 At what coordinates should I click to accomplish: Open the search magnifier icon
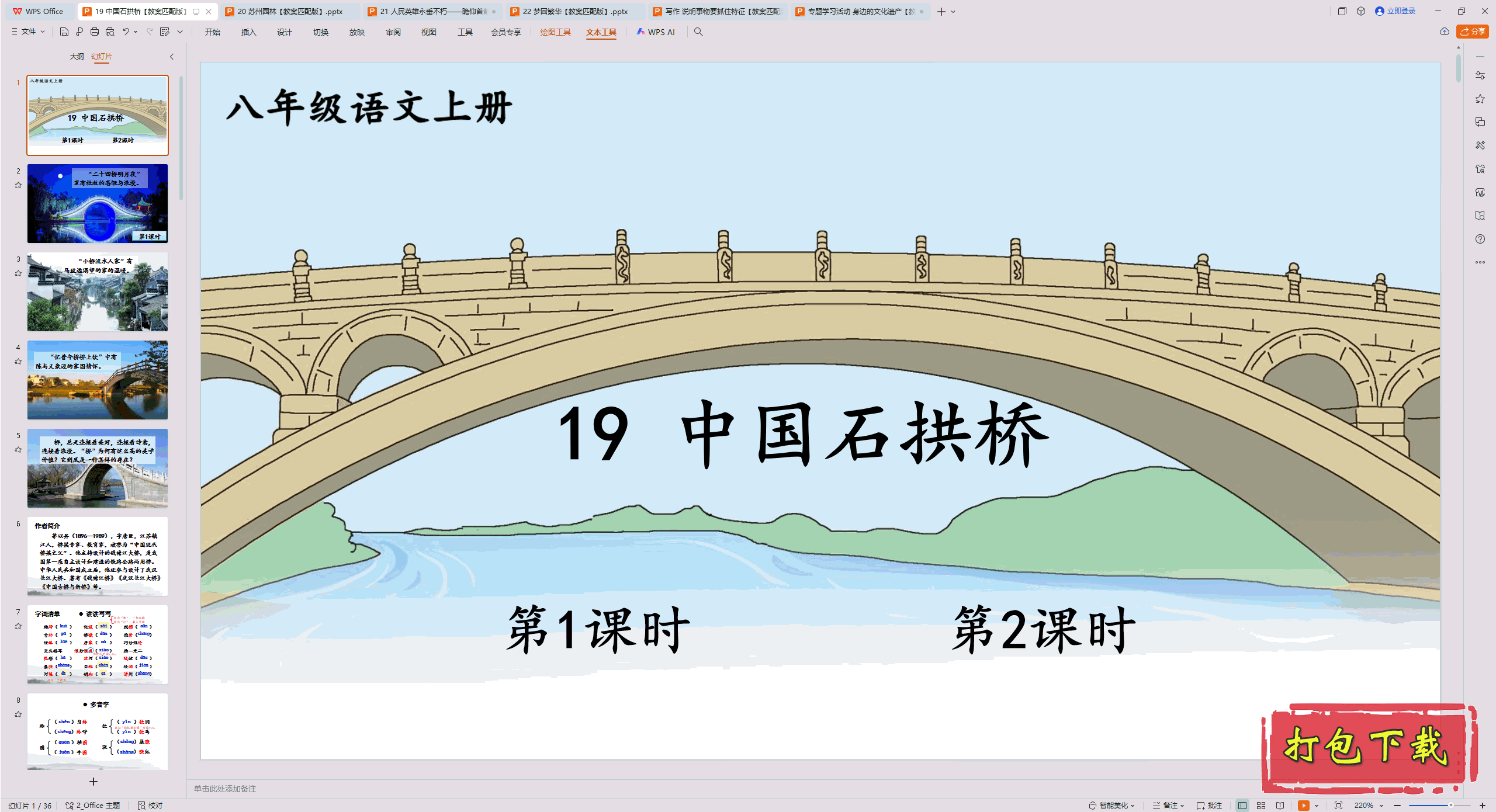[x=698, y=32]
